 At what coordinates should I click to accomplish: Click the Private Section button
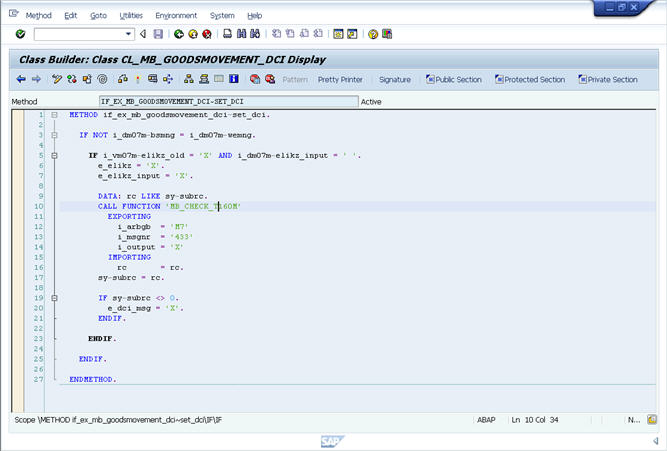606,79
